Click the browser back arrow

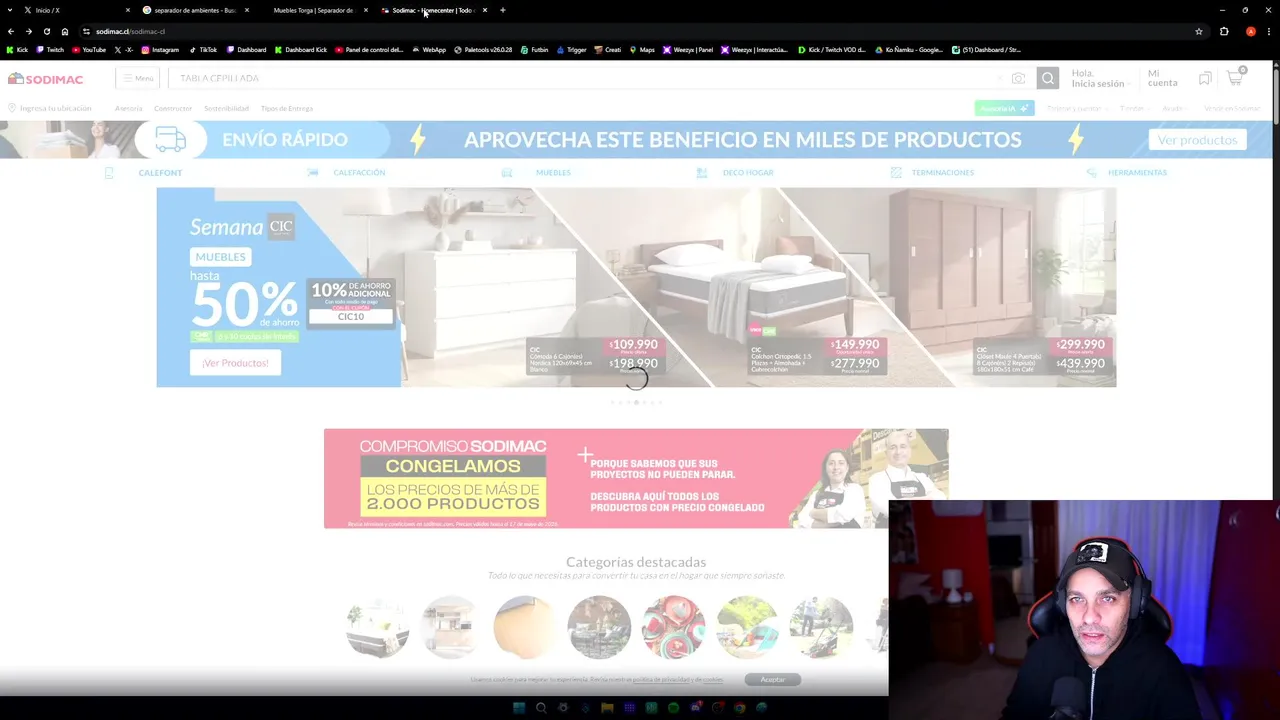click(11, 31)
